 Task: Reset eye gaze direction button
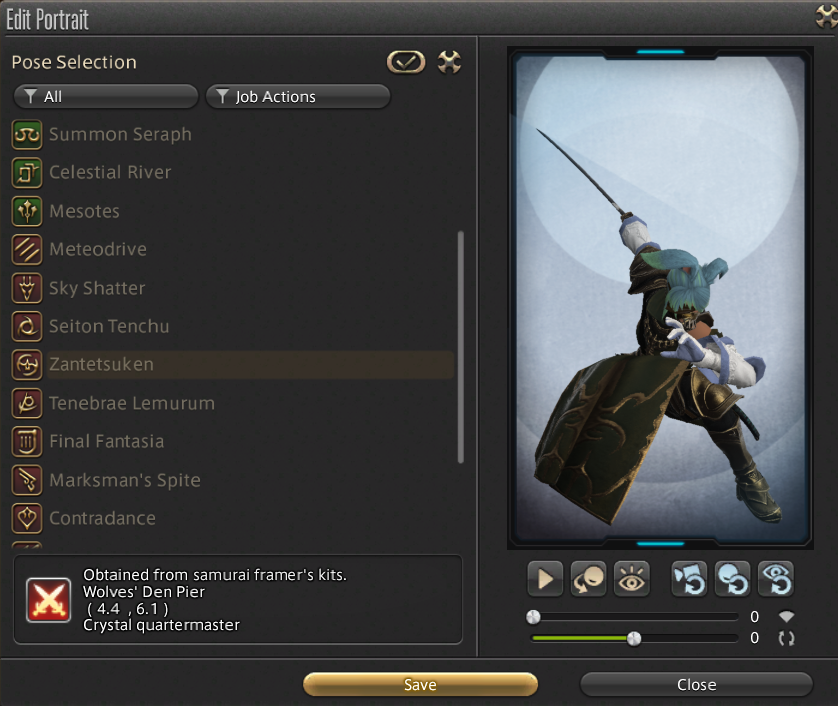(x=776, y=579)
